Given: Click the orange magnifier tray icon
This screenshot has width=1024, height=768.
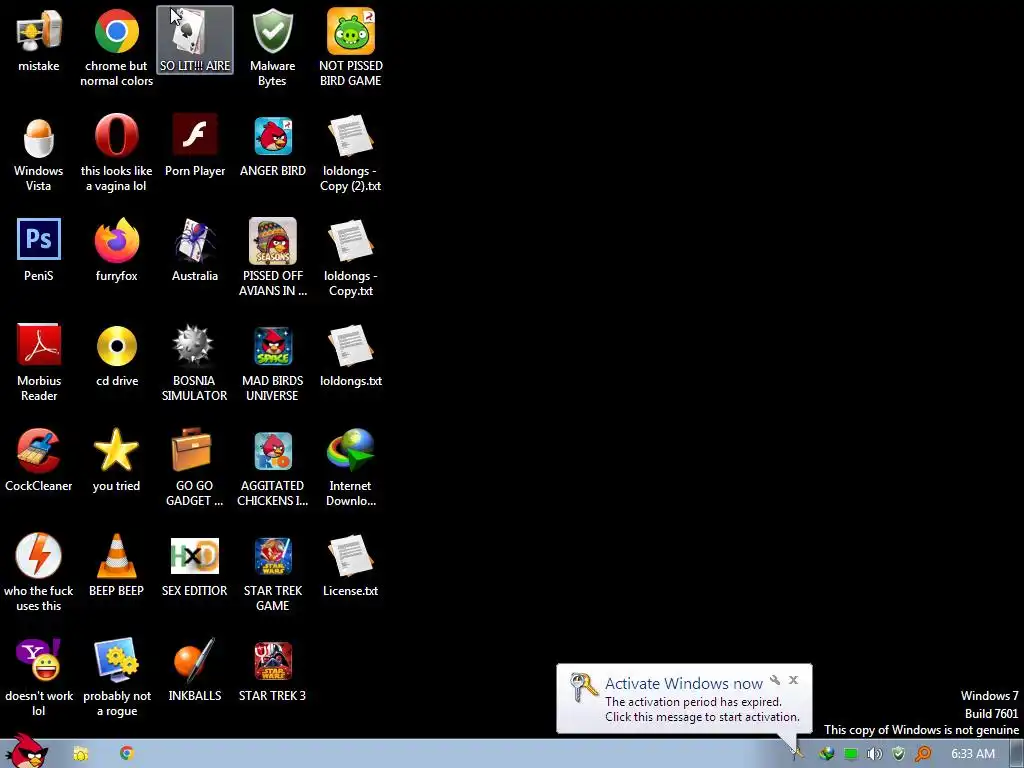Looking at the screenshot, I should click(923, 754).
